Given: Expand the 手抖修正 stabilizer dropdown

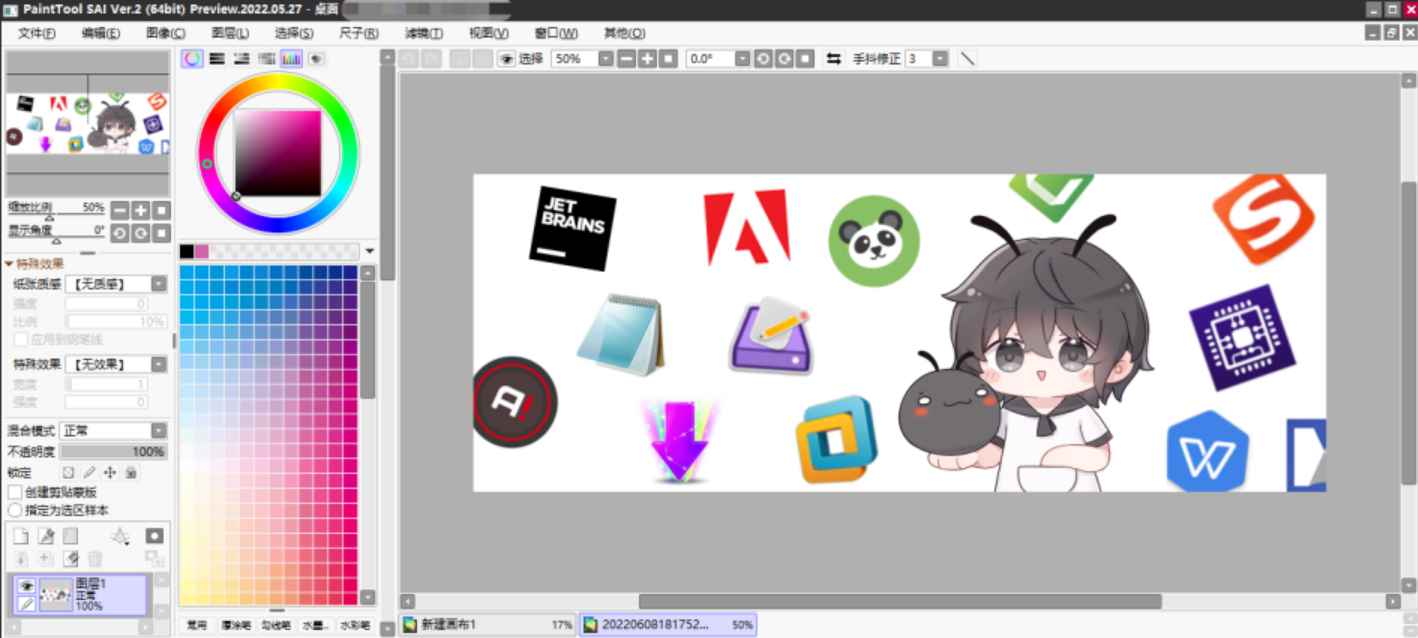Looking at the screenshot, I should click(x=940, y=59).
